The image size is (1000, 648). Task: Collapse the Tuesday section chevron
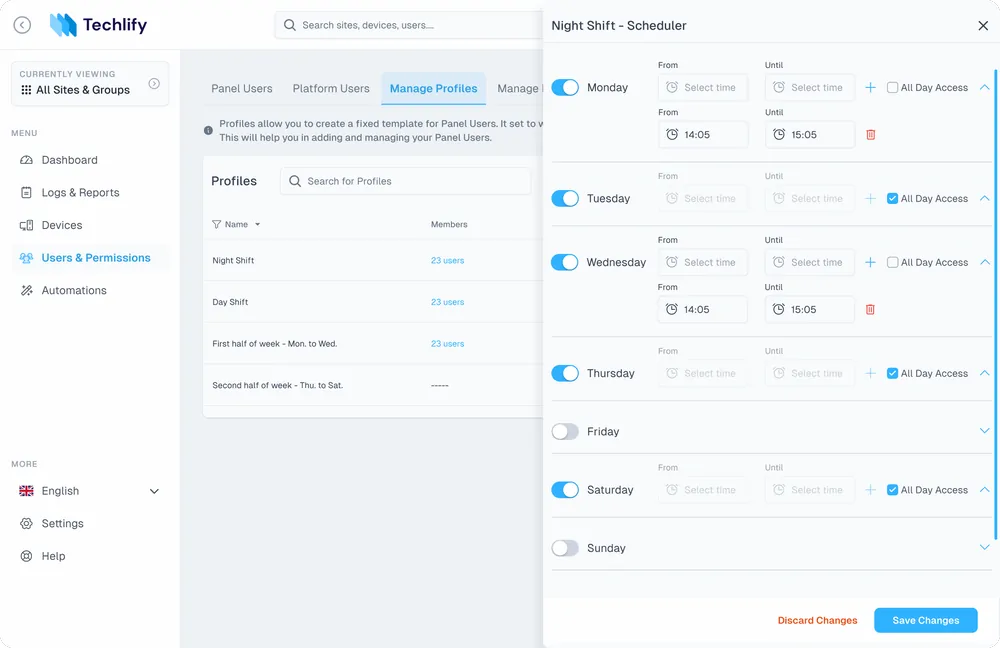click(984, 198)
